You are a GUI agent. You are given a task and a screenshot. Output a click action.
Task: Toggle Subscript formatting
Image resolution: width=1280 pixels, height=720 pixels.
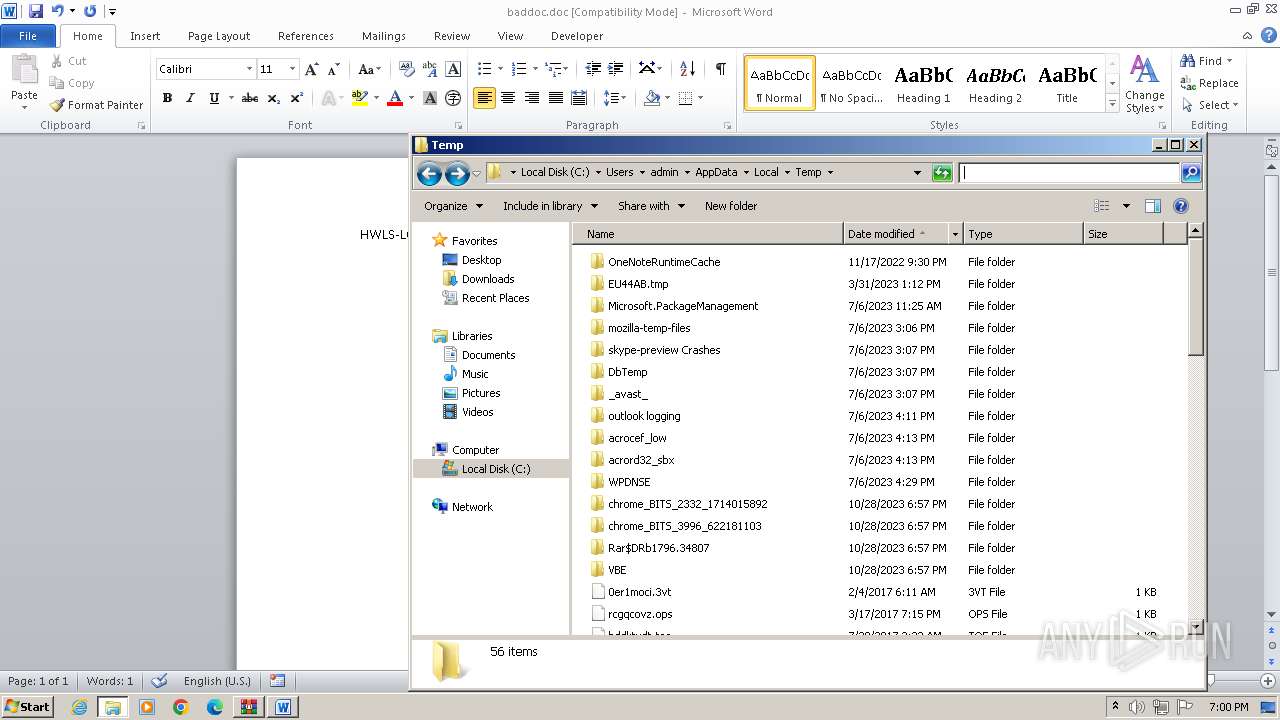tap(274, 98)
